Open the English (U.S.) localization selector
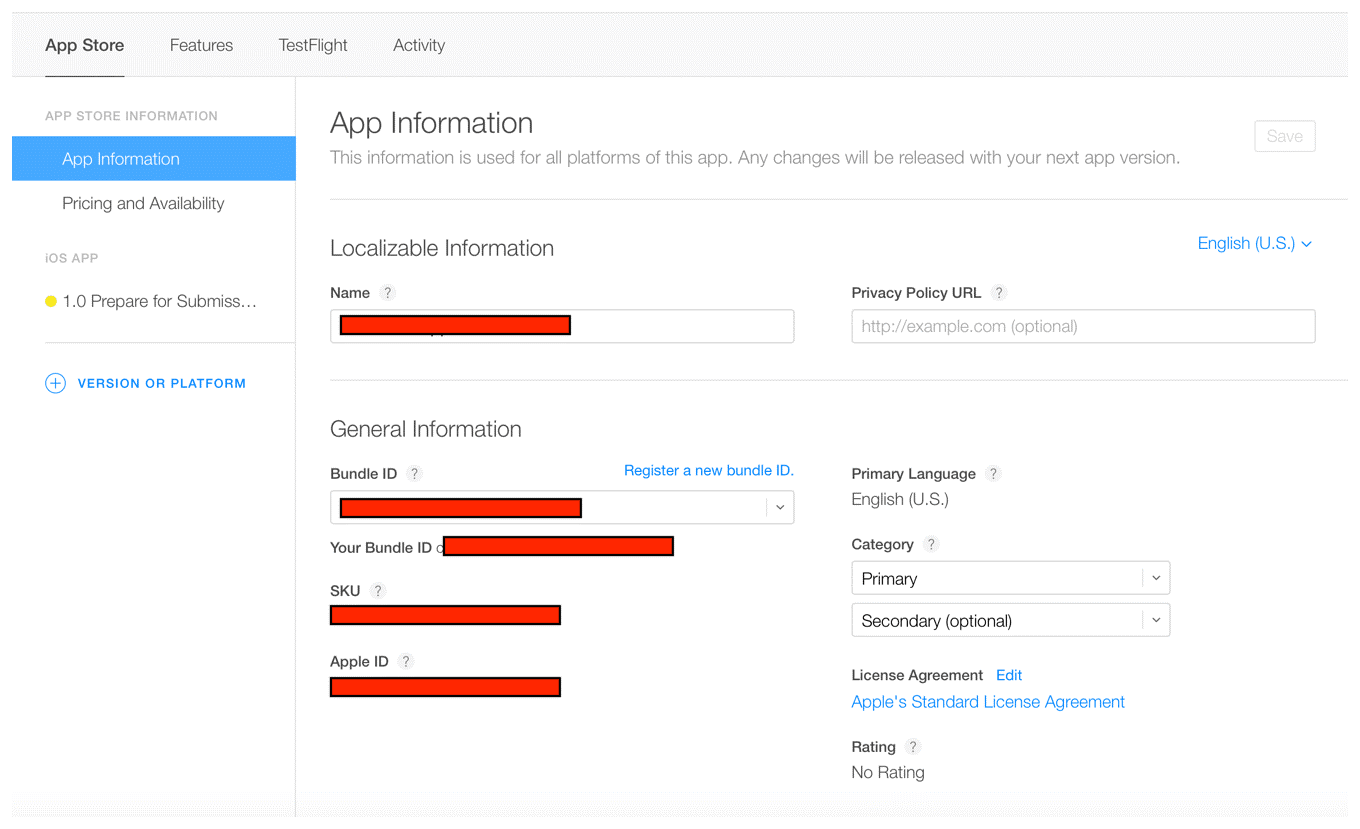The height and width of the screenshot is (829, 1360). pos(1253,243)
